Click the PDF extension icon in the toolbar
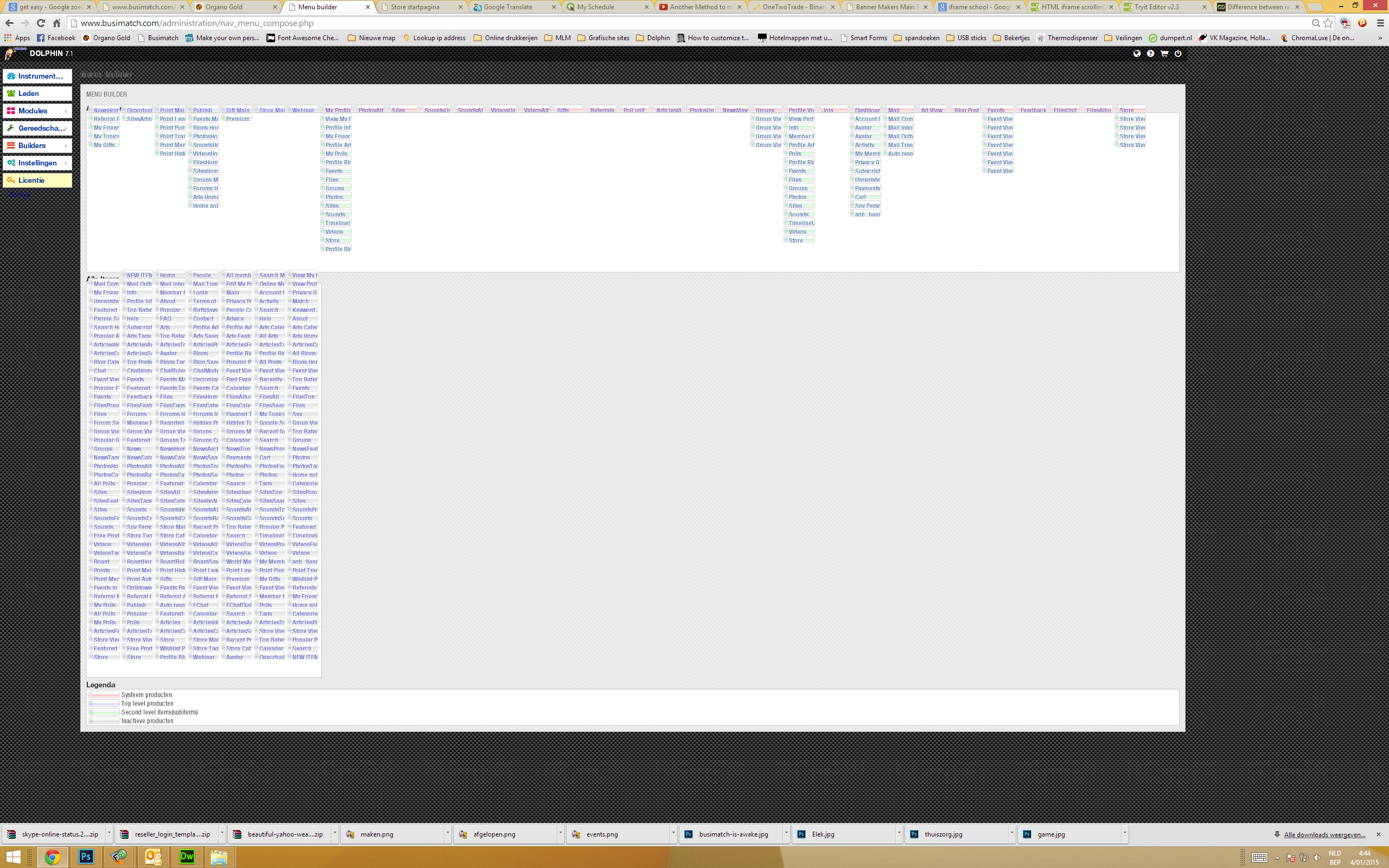Image resolution: width=1389 pixels, height=868 pixels. (x=1345, y=23)
